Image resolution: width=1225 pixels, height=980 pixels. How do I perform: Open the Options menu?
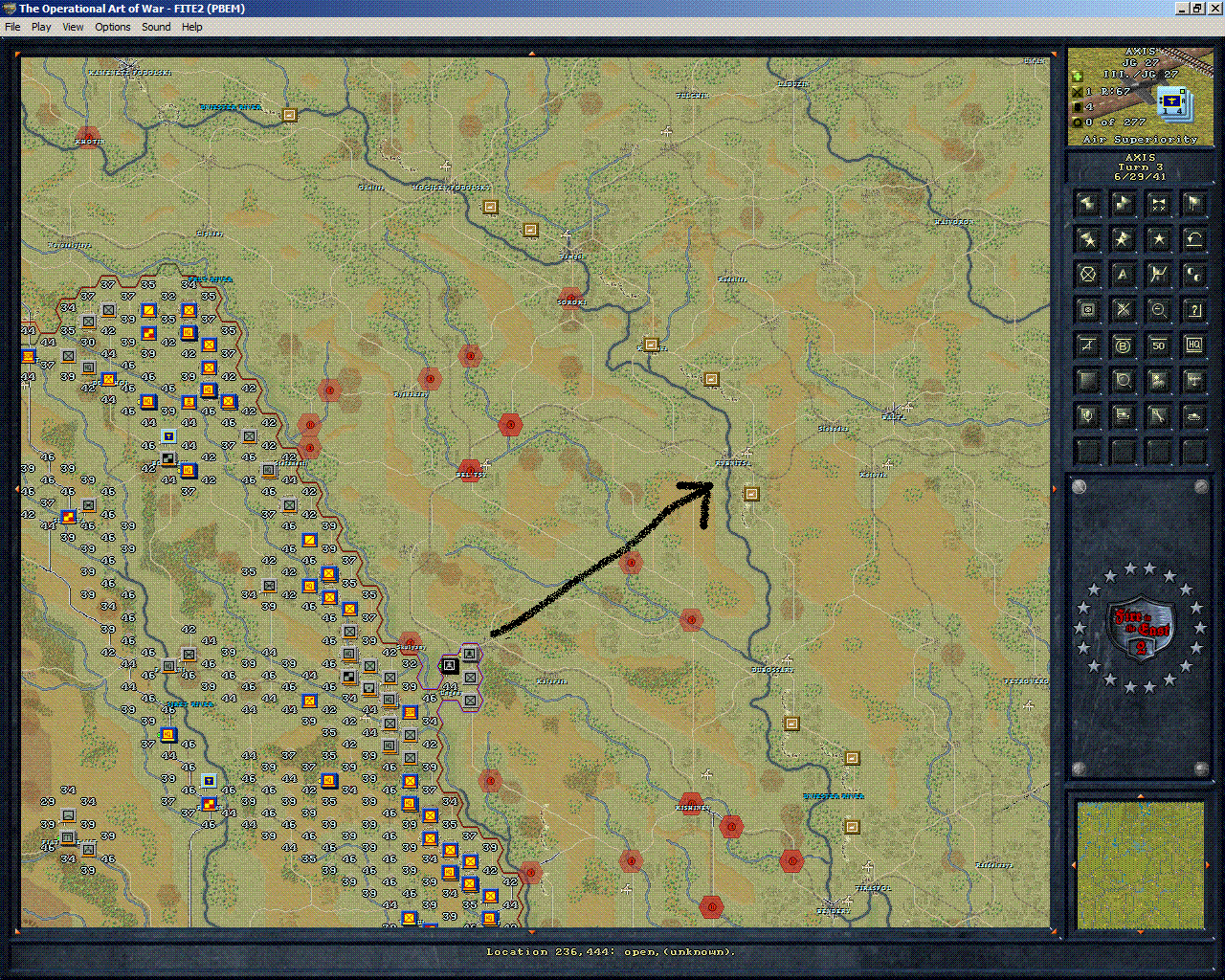[112, 27]
